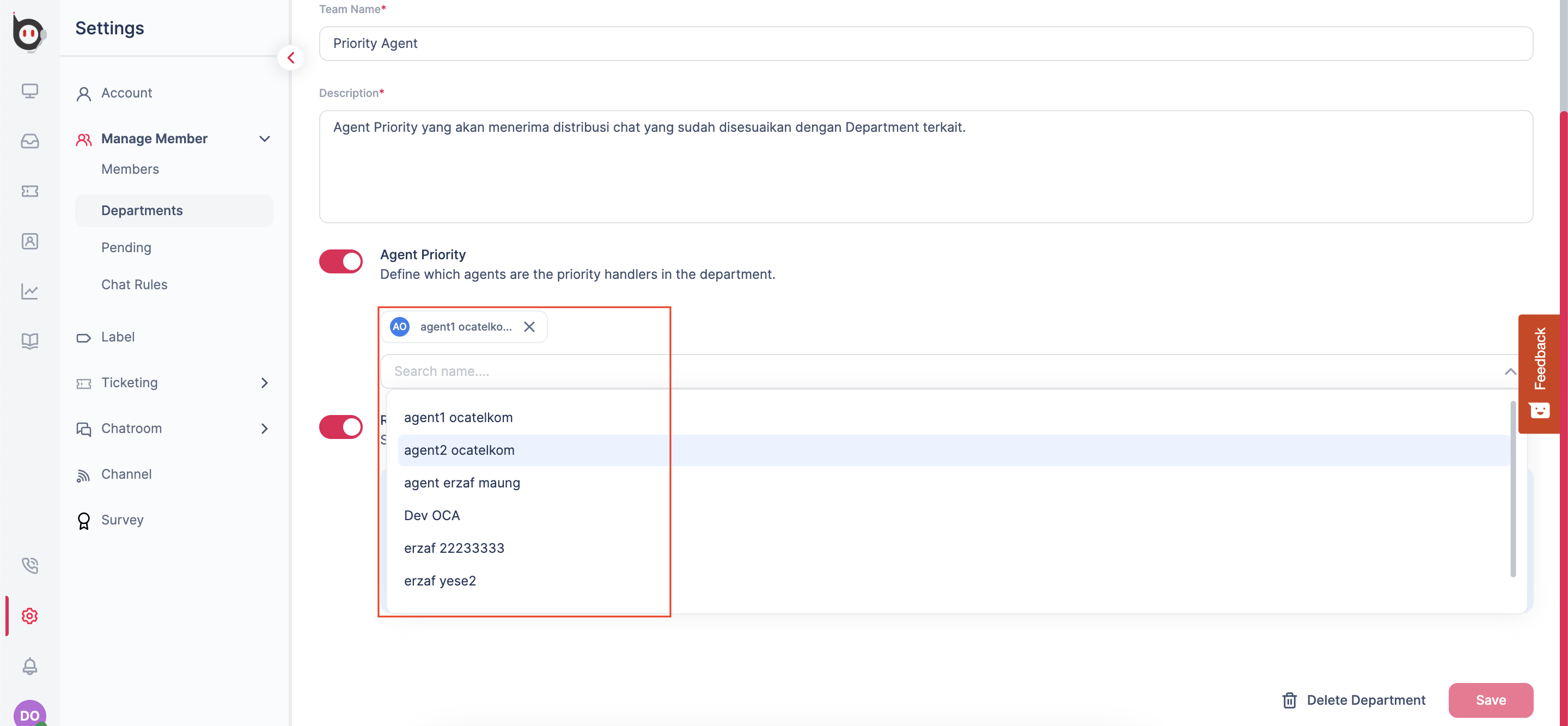The image size is (1568, 726).
Task: Open the notifications bell icon
Action: [x=29, y=666]
